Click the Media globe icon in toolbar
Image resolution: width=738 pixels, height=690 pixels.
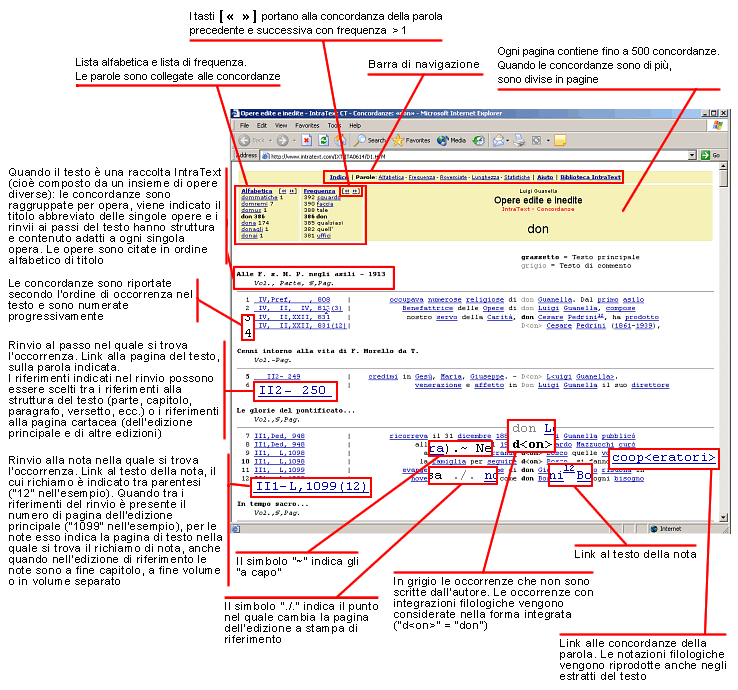443,140
